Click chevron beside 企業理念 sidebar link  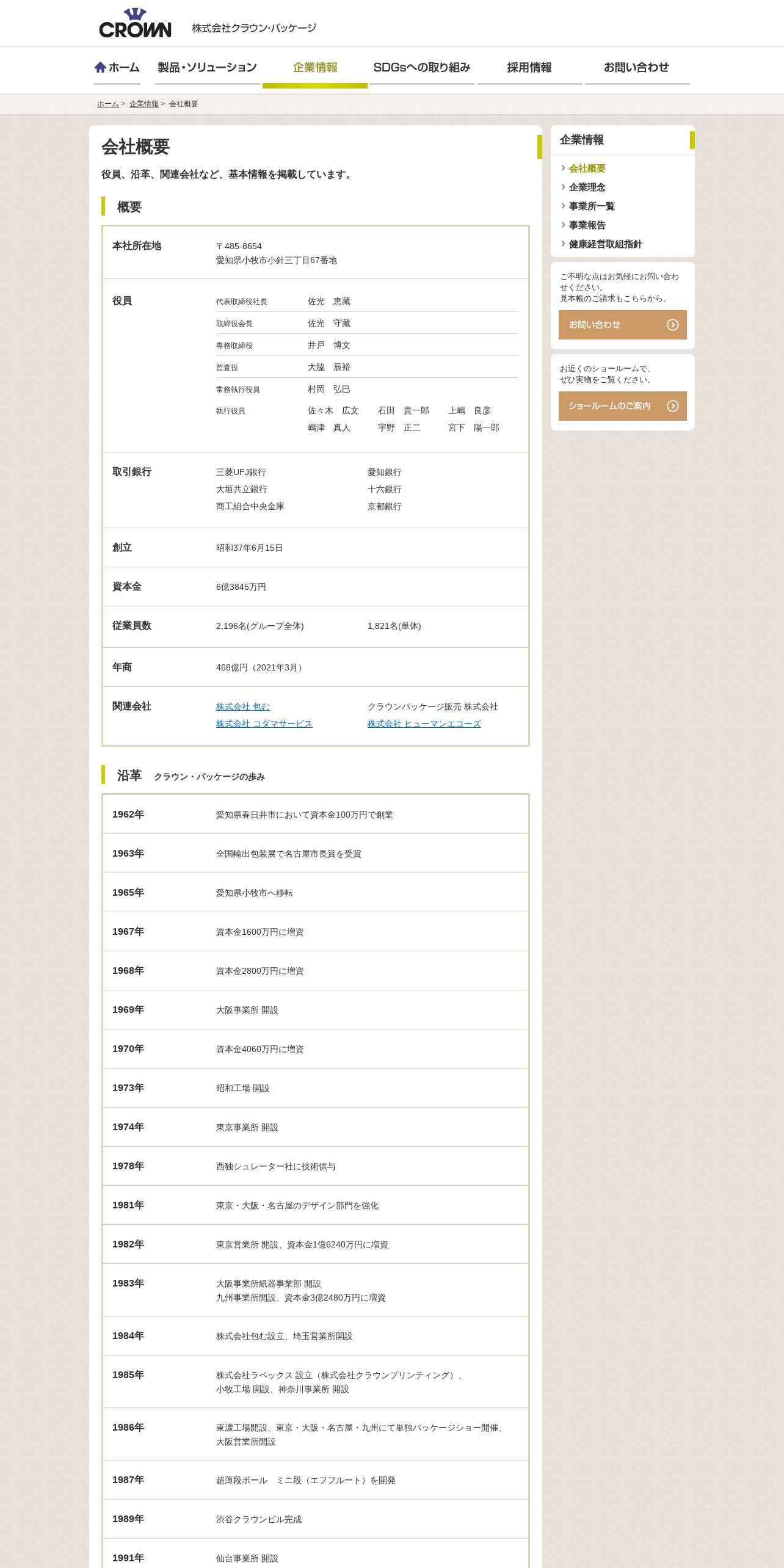(x=563, y=187)
